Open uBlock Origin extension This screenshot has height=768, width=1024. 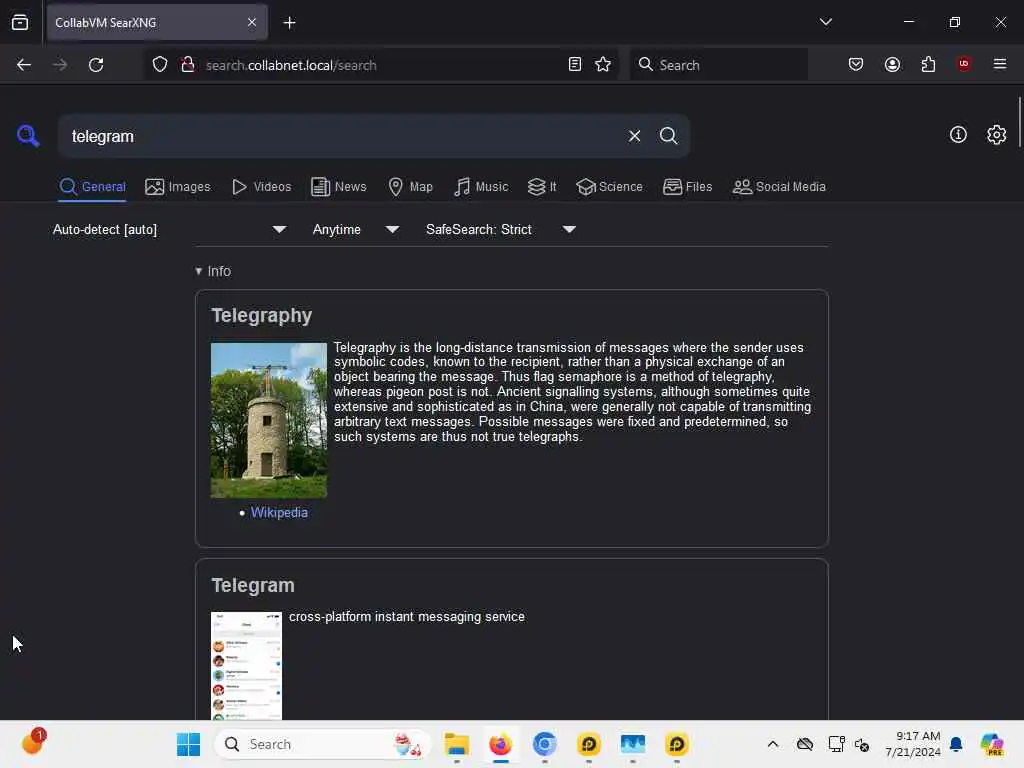pos(963,63)
